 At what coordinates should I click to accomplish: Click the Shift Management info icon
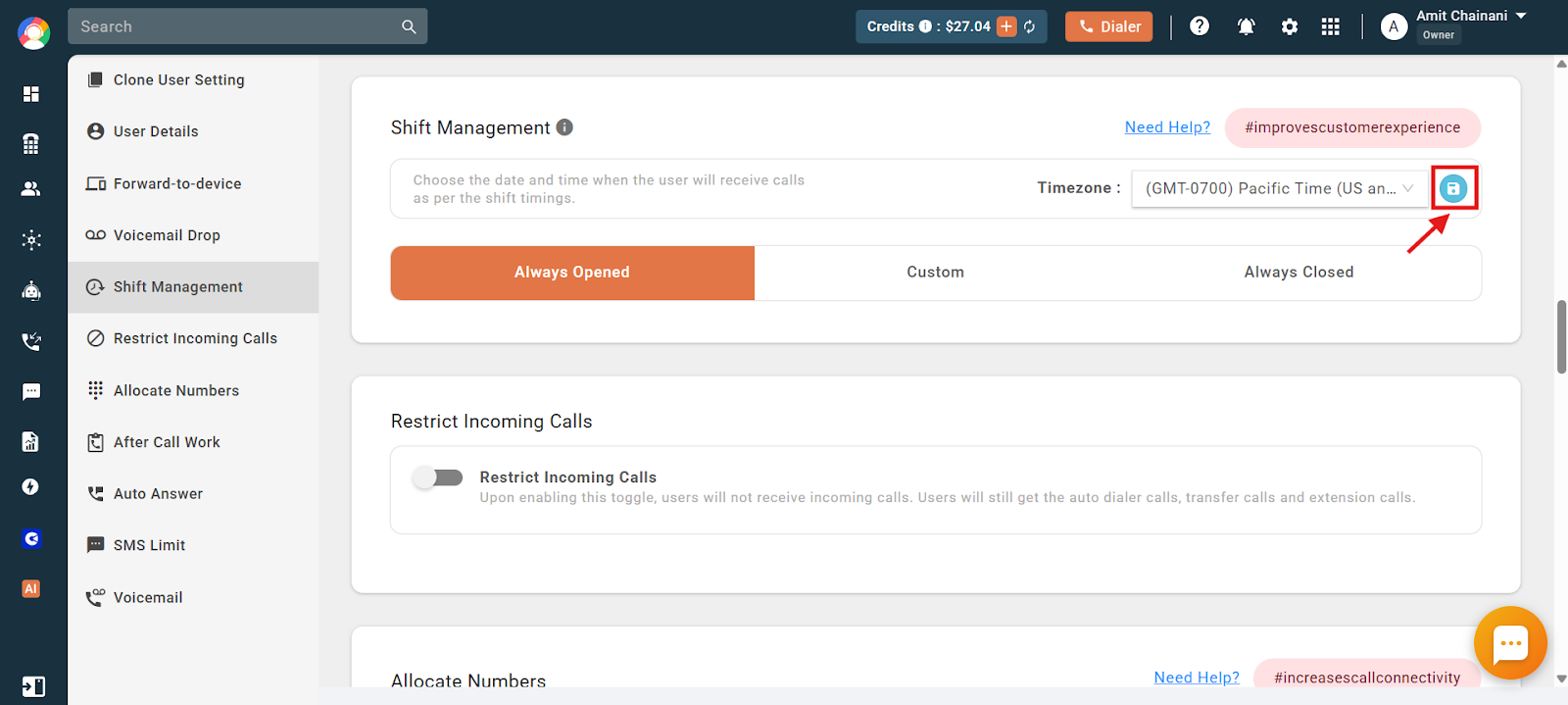coord(564,126)
